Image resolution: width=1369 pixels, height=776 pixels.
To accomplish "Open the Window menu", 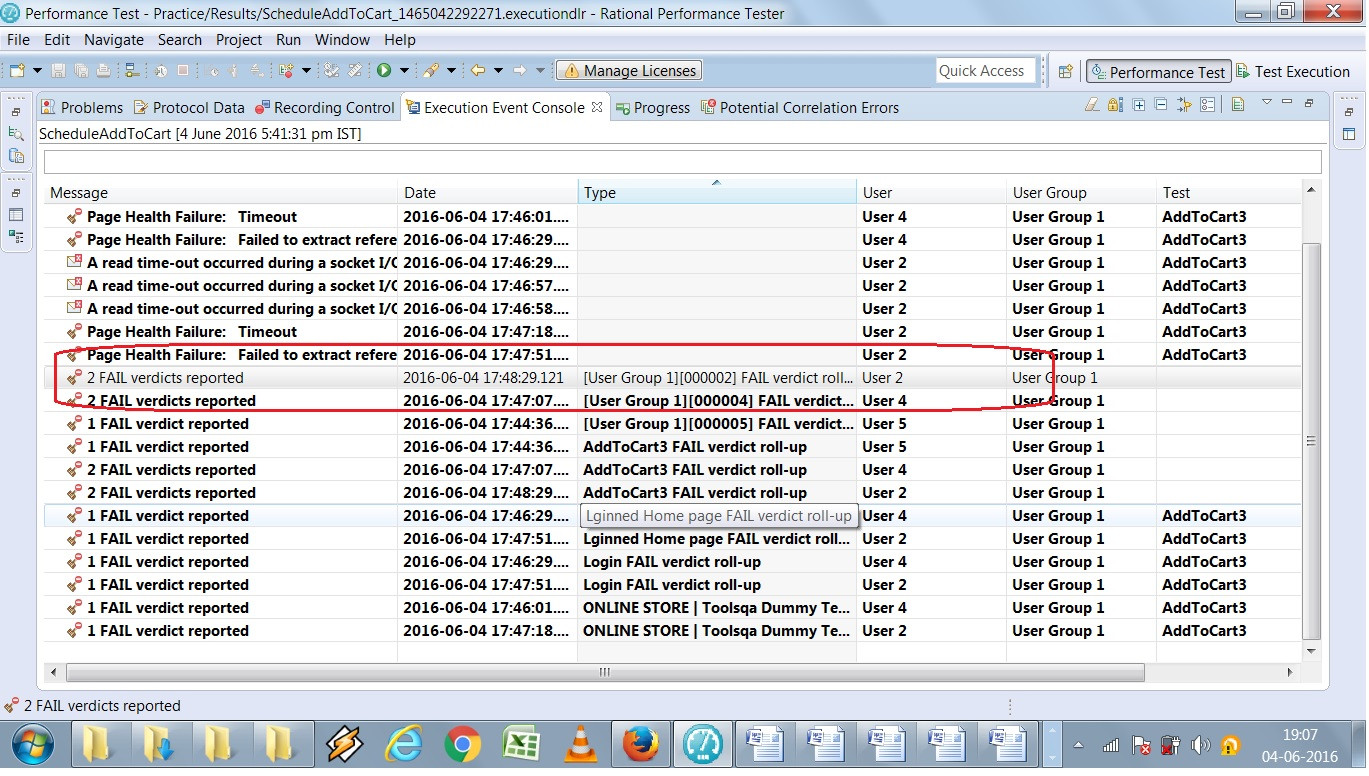I will point(342,40).
